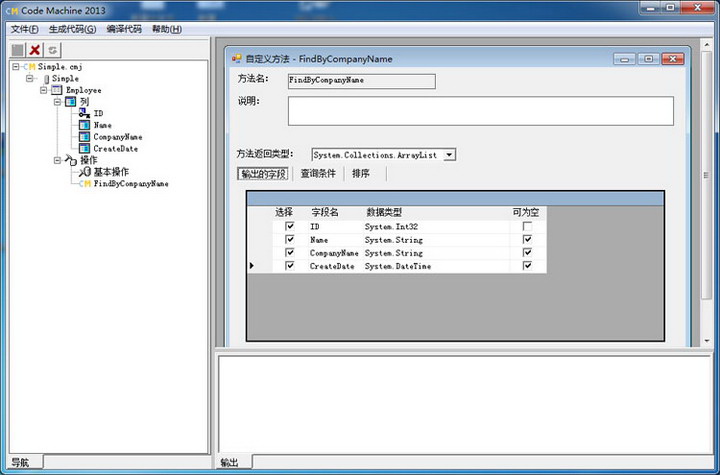Collapse the 操作 operations node
Image resolution: width=720 pixels, height=475 pixels.
click(57, 160)
